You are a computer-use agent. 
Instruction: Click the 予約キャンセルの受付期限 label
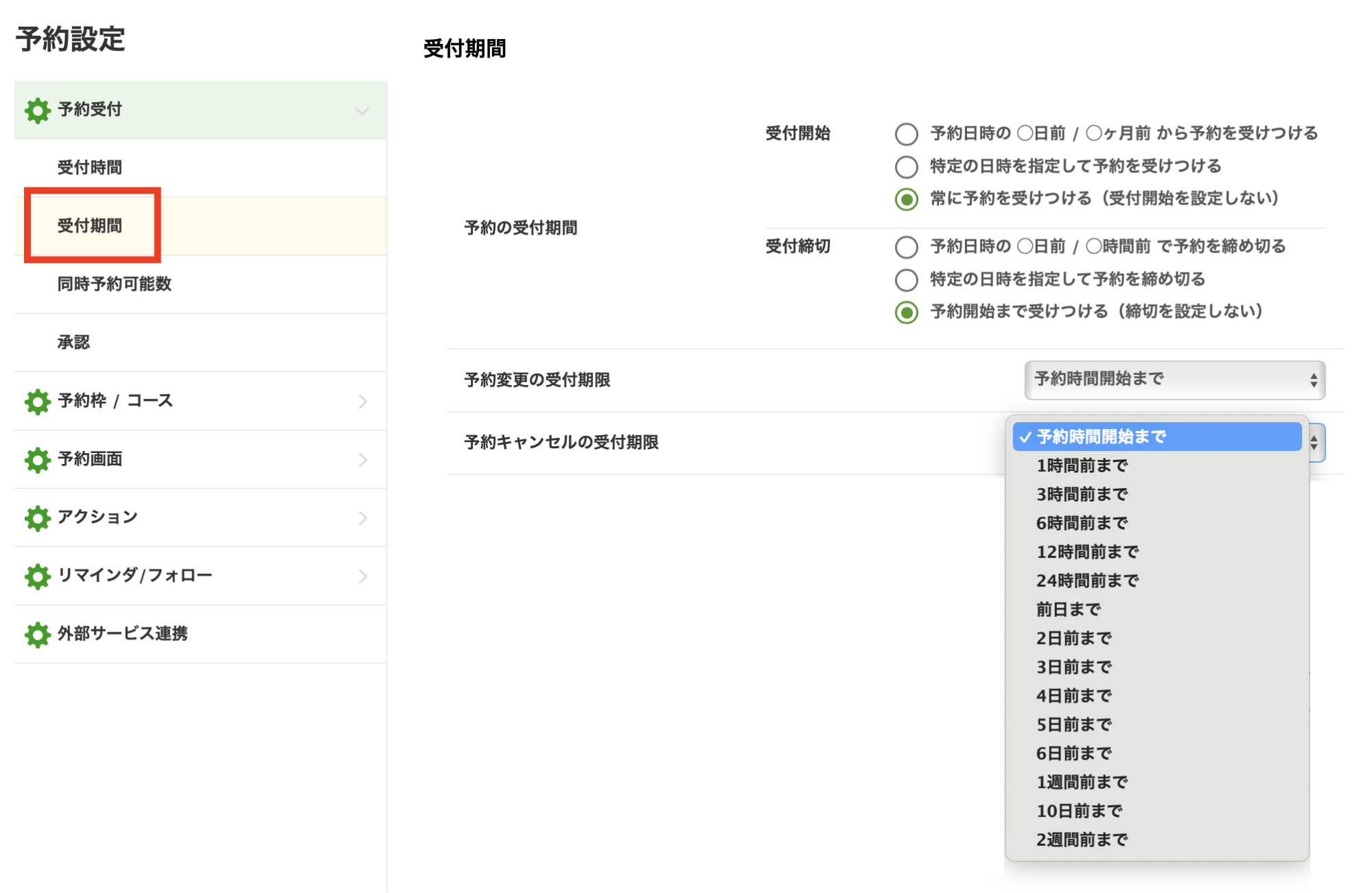[x=561, y=443]
